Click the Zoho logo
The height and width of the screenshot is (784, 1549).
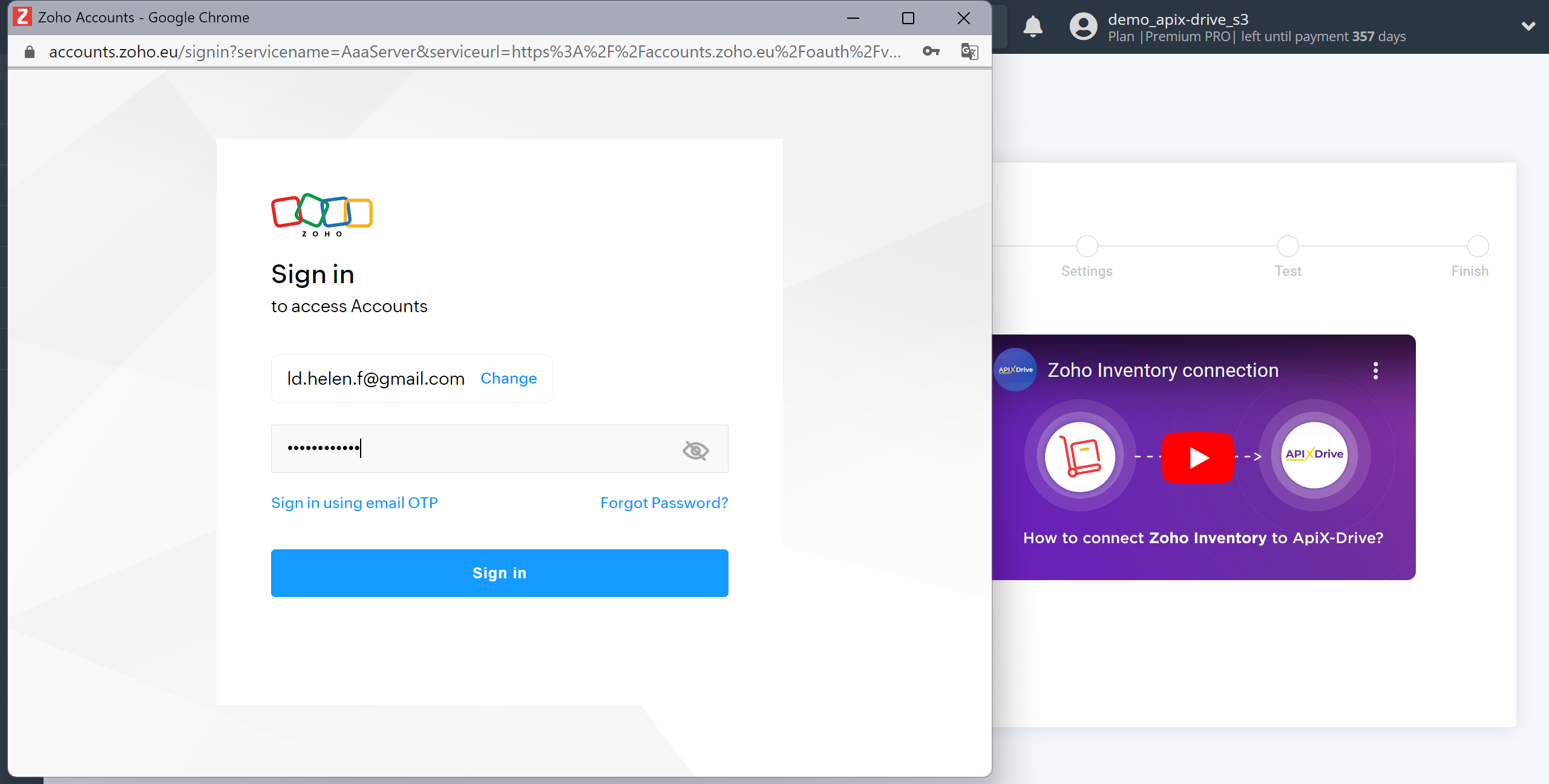(322, 215)
